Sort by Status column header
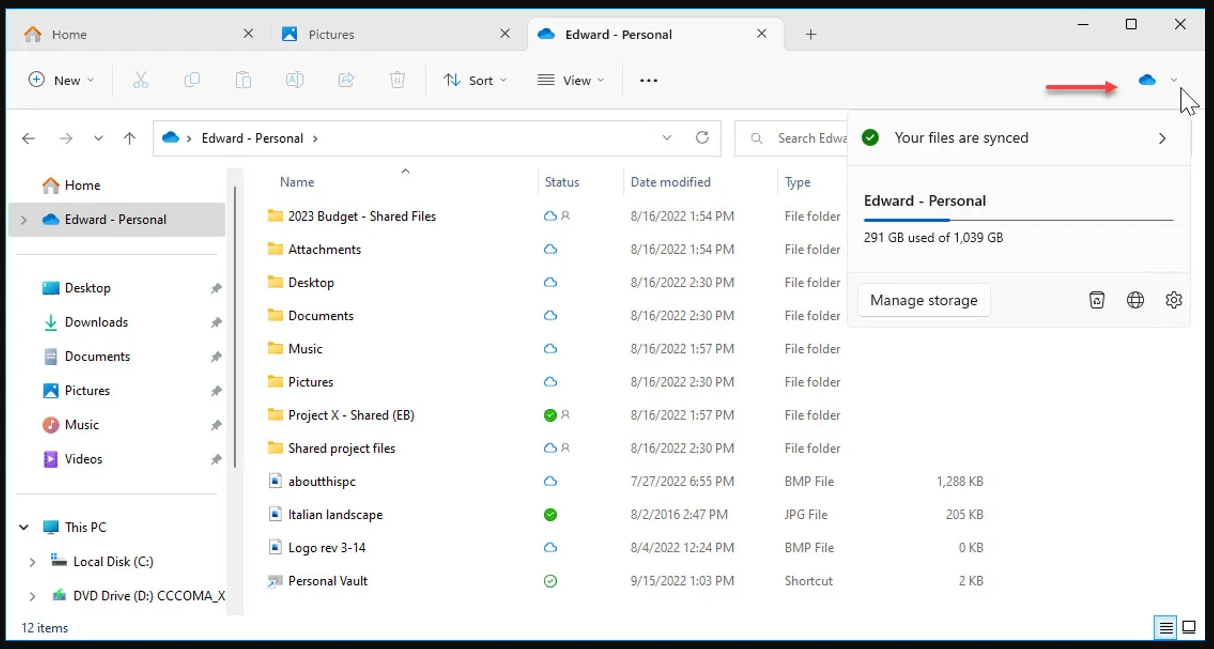 (x=562, y=182)
